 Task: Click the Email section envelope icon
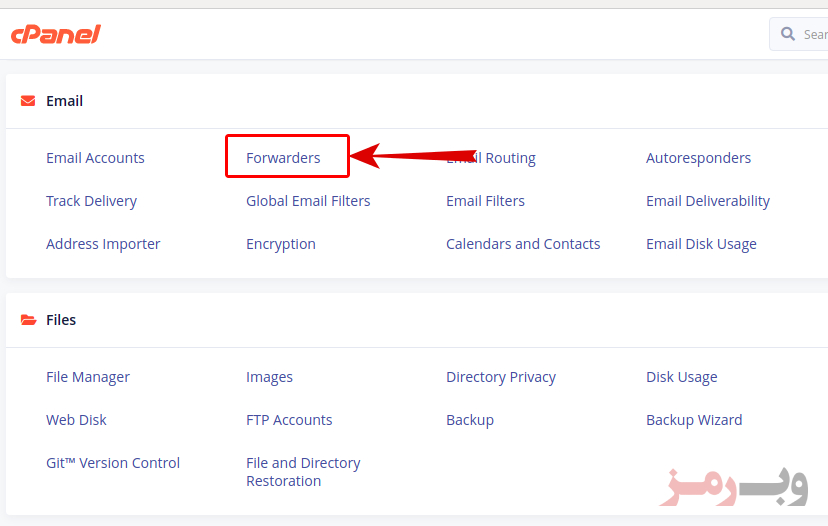[x=28, y=101]
